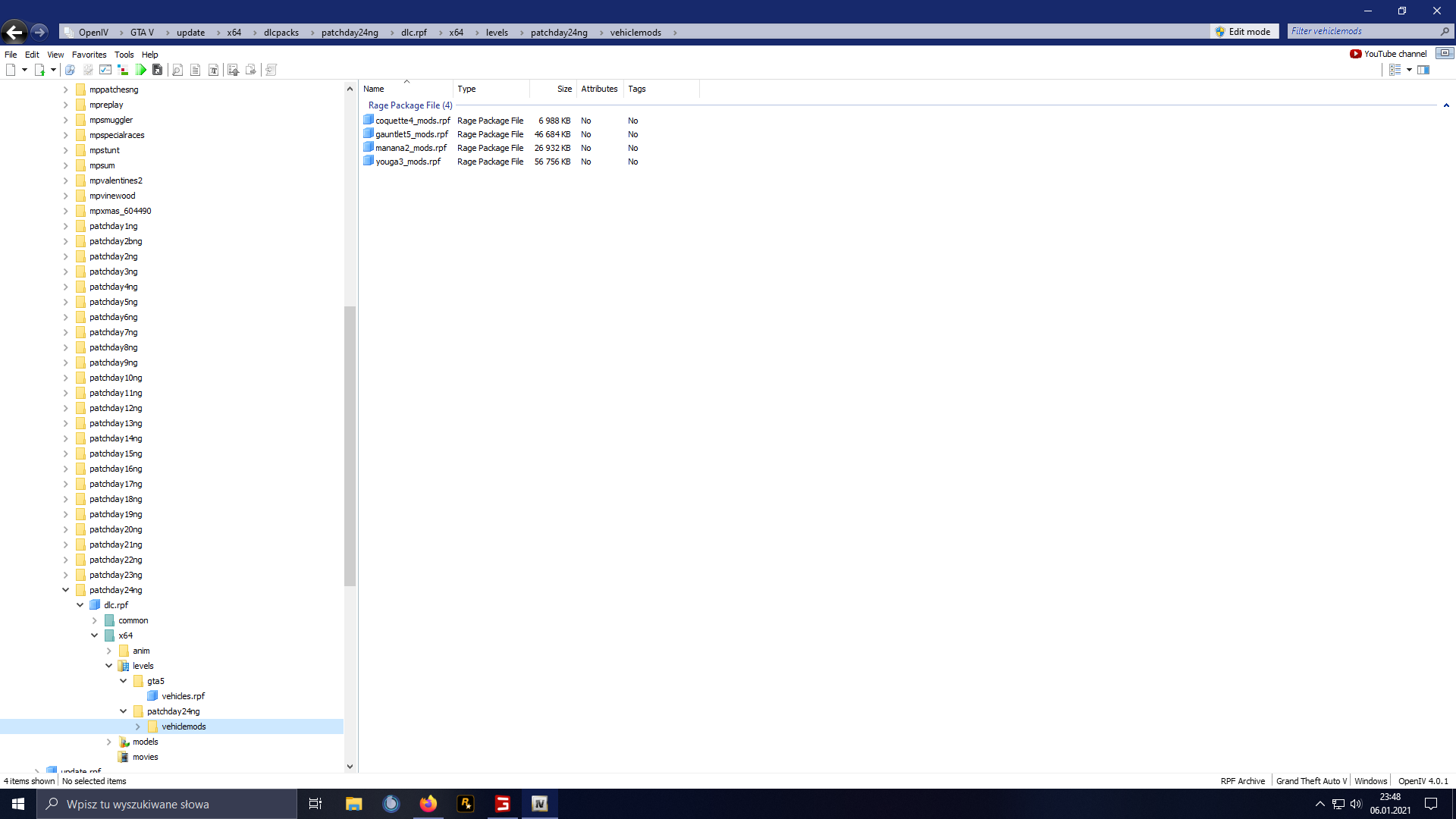This screenshot has width=1456, height=819.
Task: Open the Favorites menu
Action: (x=89, y=55)
